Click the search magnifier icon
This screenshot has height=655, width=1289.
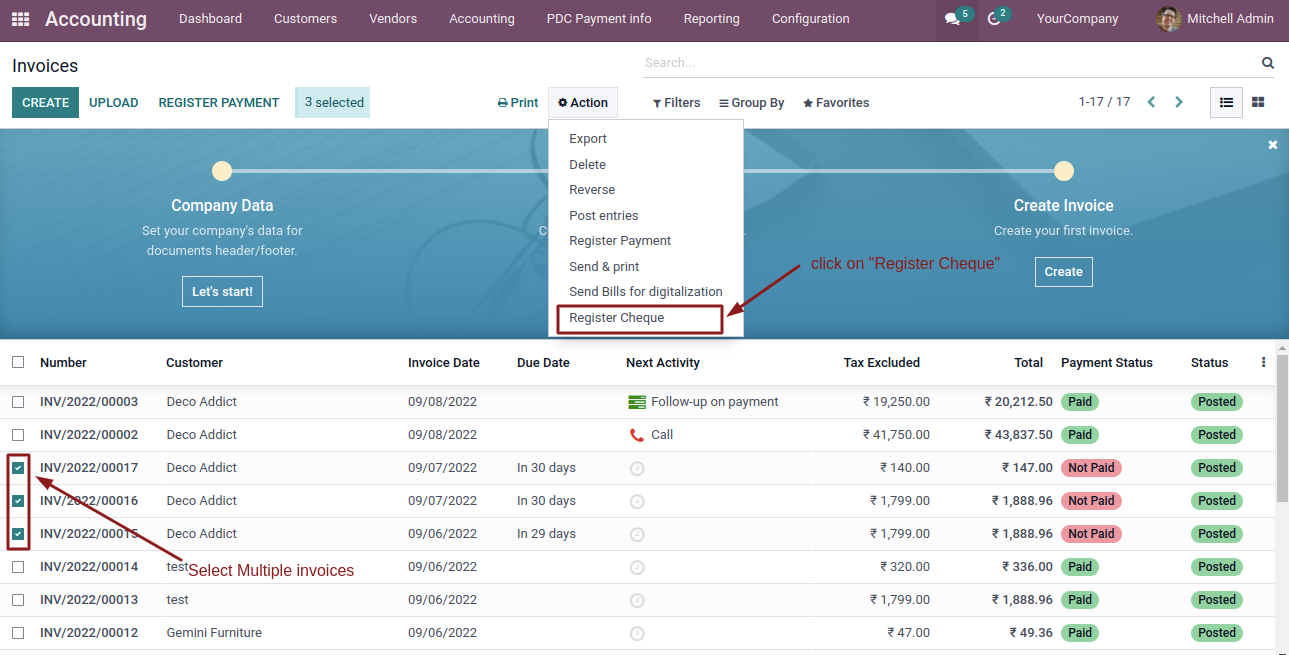point(1268,63)
